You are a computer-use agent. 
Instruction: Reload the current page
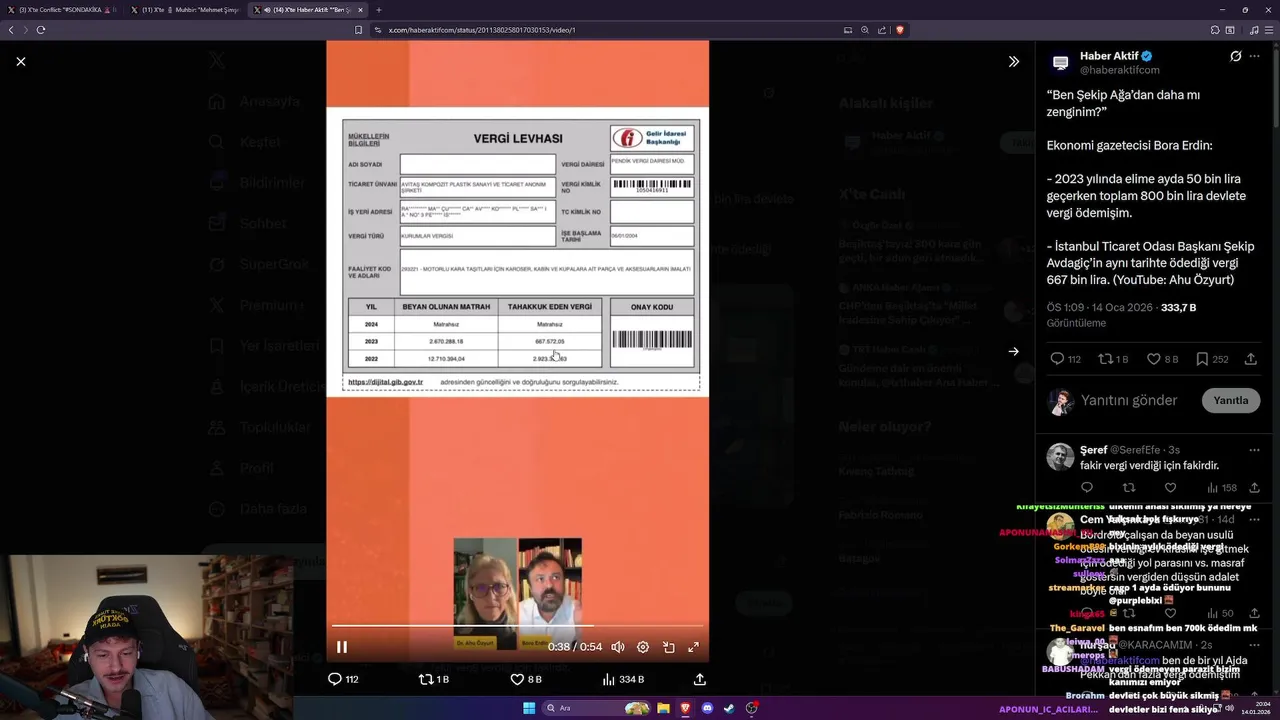41,30
